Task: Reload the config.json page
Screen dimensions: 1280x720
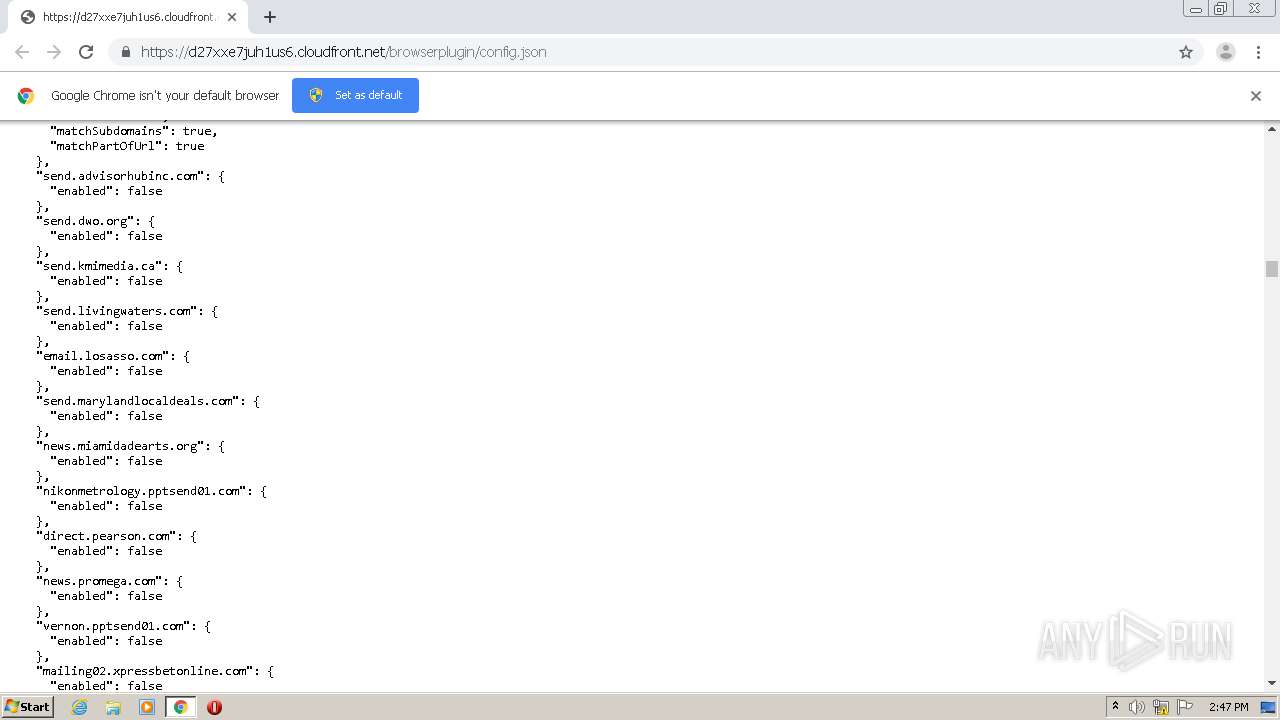Action: [86, 52]
